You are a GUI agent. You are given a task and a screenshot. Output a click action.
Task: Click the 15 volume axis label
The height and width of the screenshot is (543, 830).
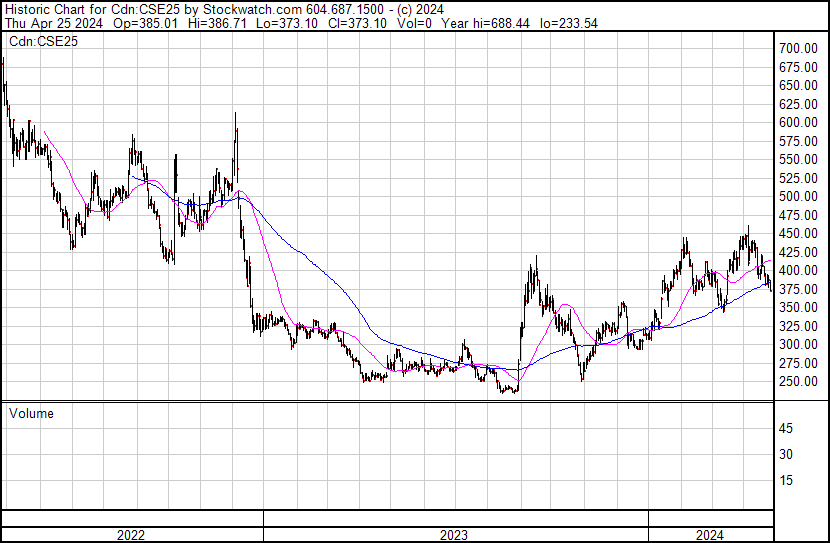pos(786,480)
